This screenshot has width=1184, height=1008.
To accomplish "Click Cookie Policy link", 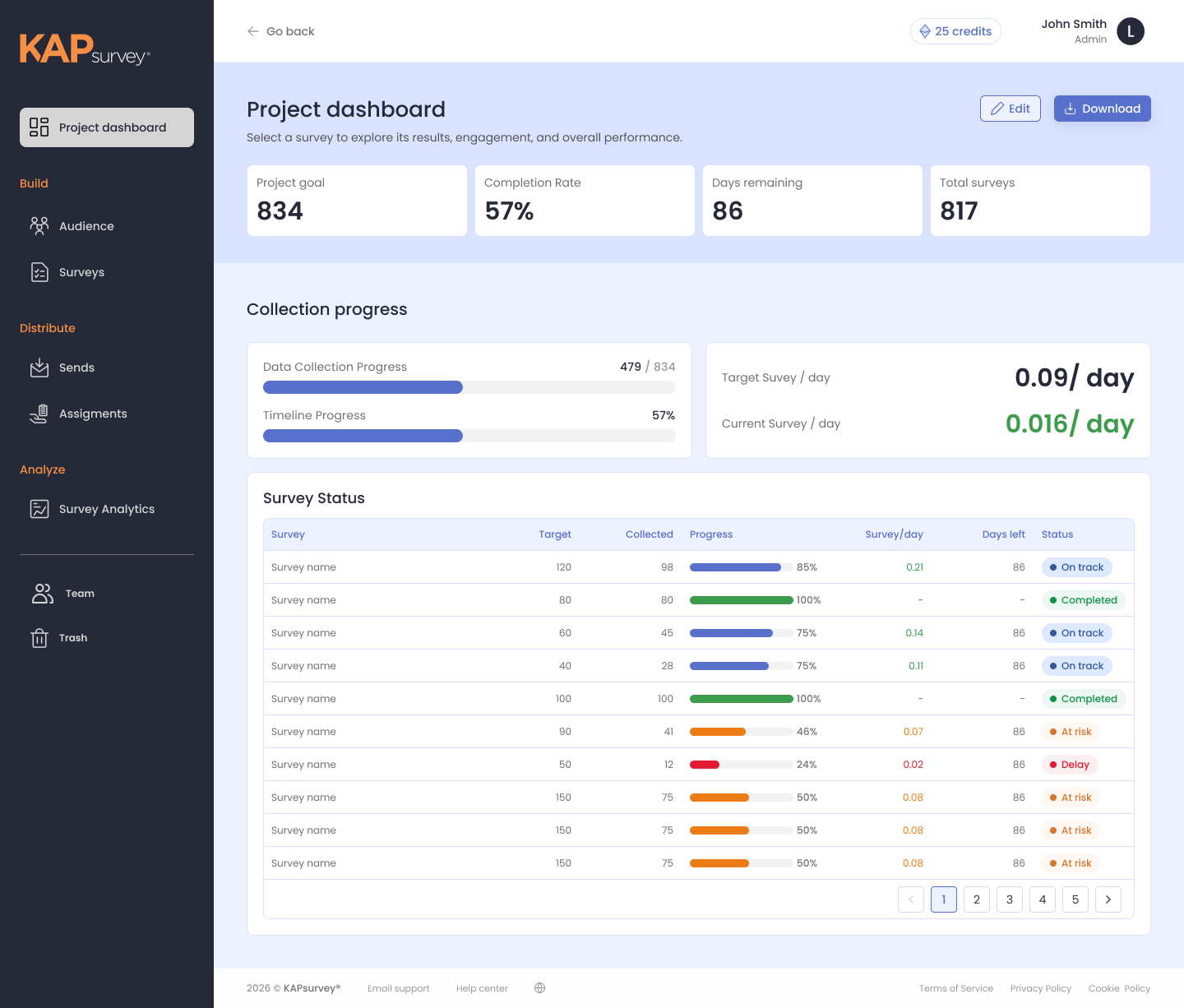I will (x=1119, y=988).
